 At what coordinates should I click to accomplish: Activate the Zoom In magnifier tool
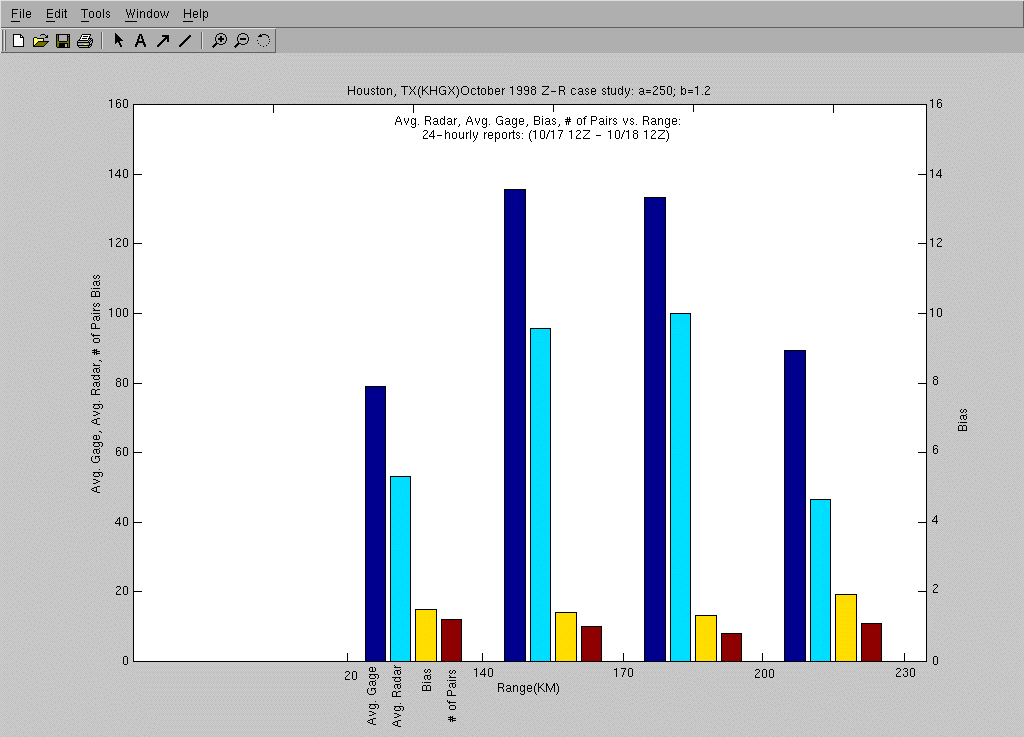point(219,41)
